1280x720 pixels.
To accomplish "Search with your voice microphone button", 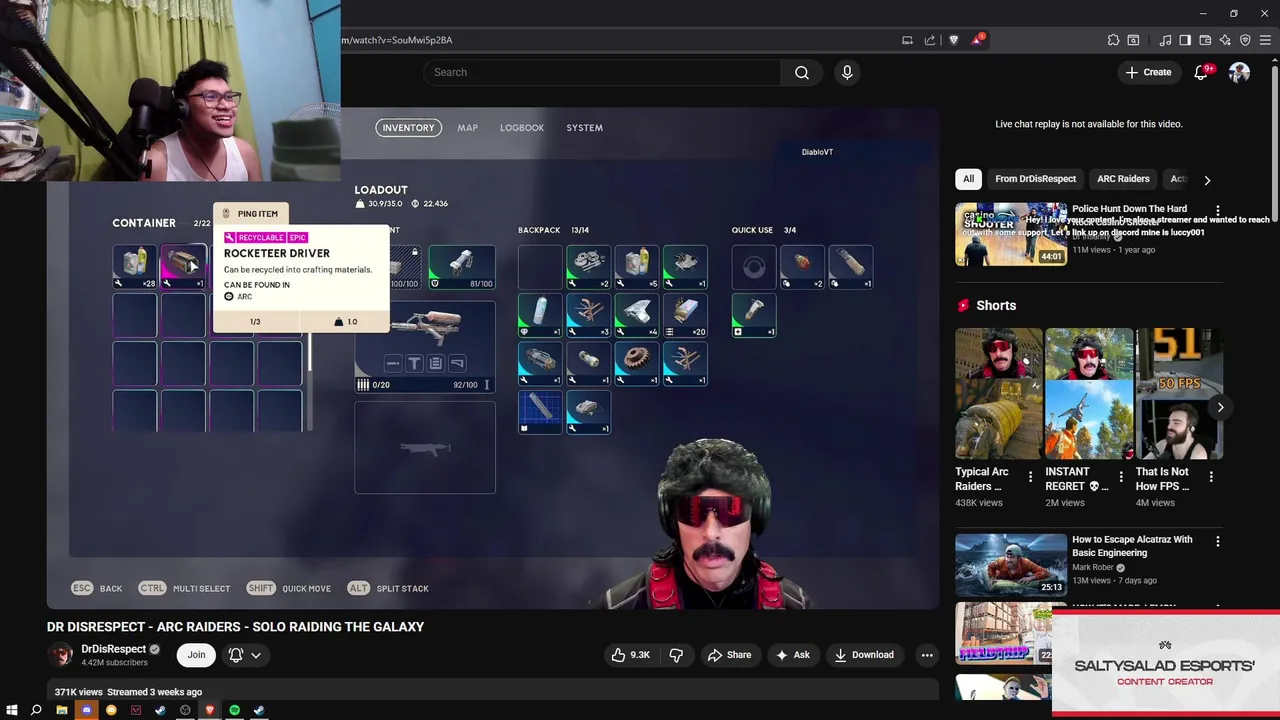I will click(847, 72).
